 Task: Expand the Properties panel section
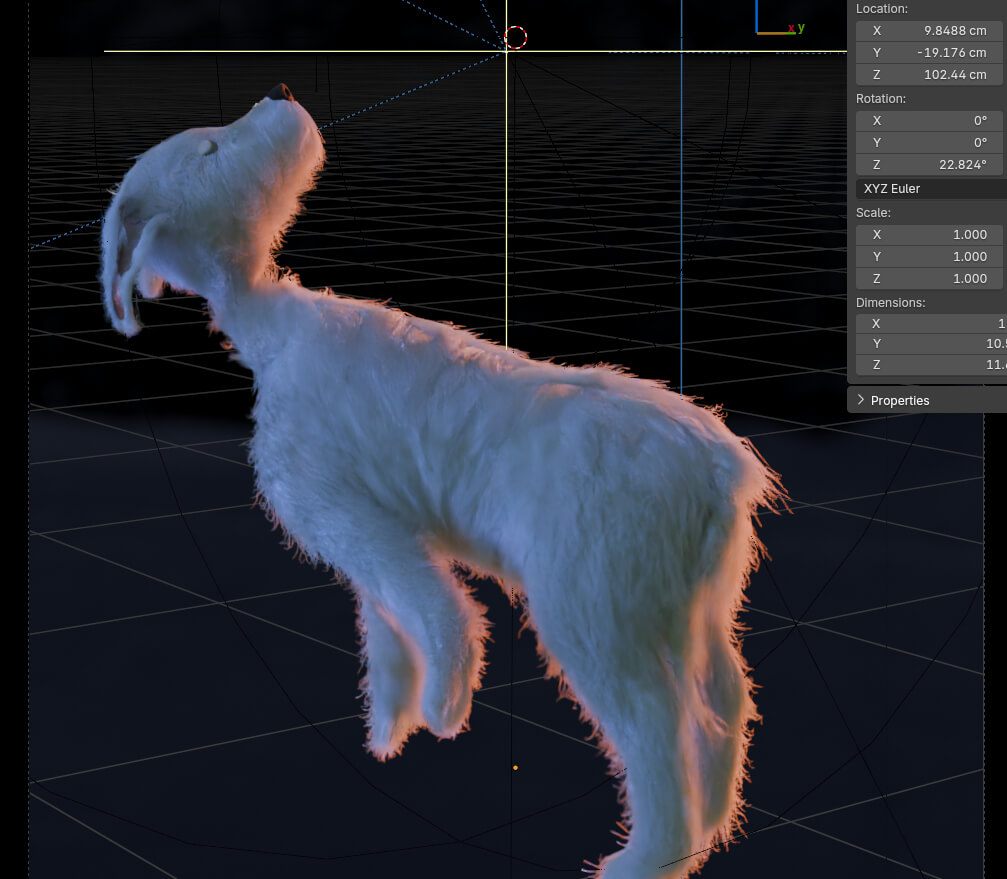[927, 400]
